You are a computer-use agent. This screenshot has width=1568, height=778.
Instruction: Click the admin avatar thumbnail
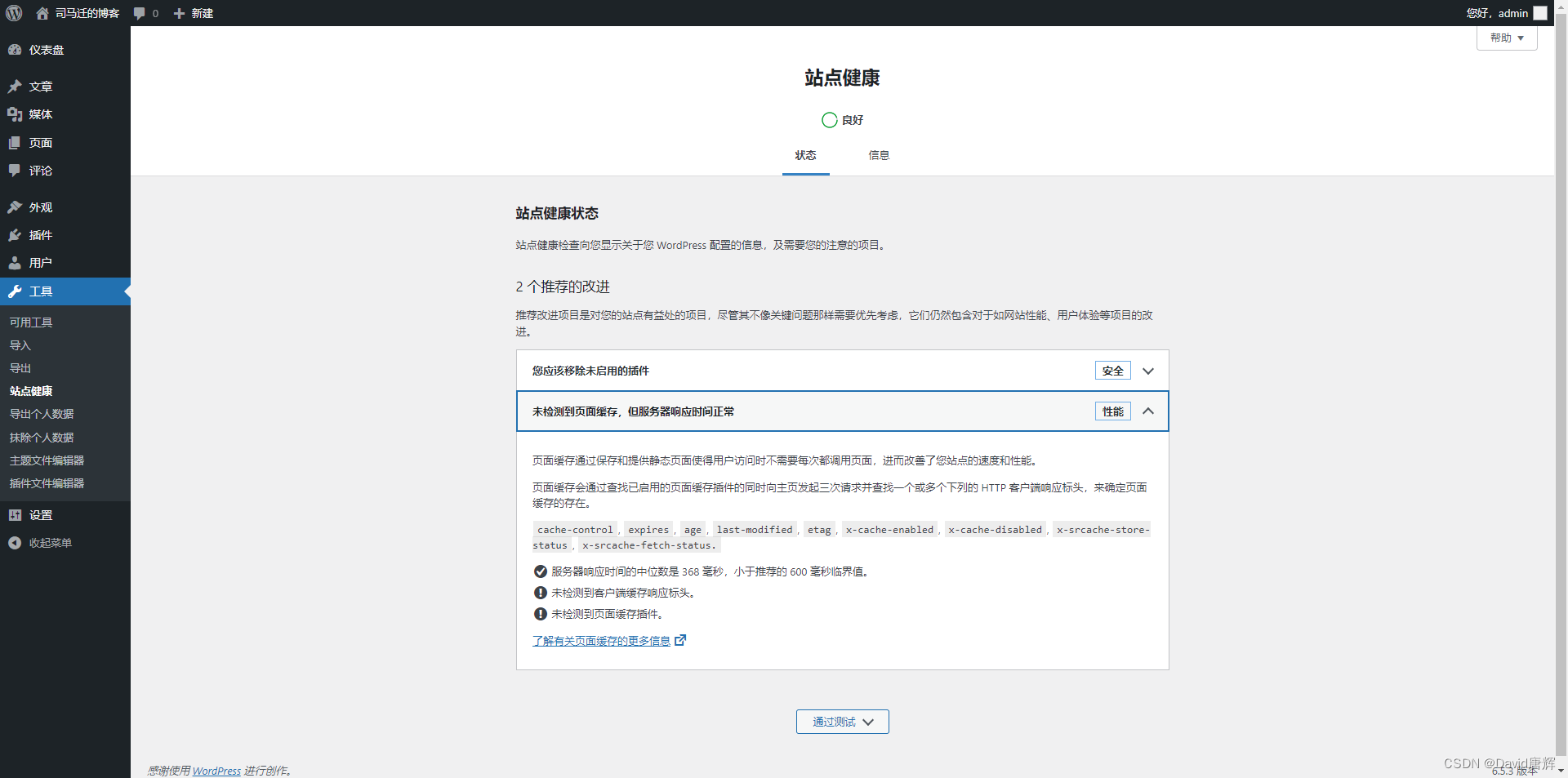point(1540,13)
